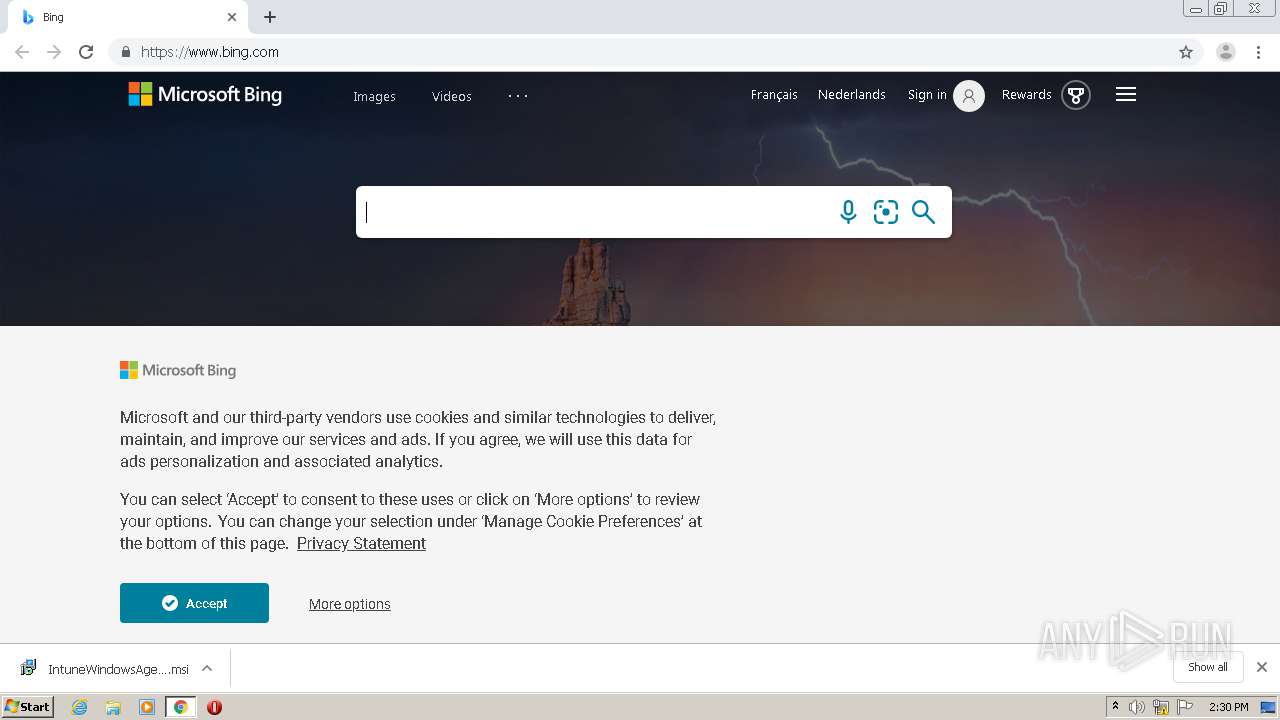Click the microphone voice search icon
1280x720 pixels.
pos(848,212)
